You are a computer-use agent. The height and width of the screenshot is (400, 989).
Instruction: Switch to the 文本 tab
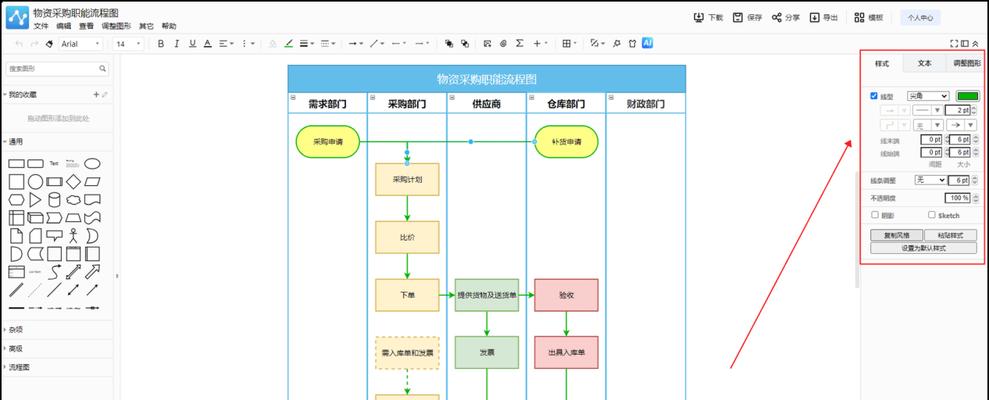pyautogui.click(x=924, y=64)
